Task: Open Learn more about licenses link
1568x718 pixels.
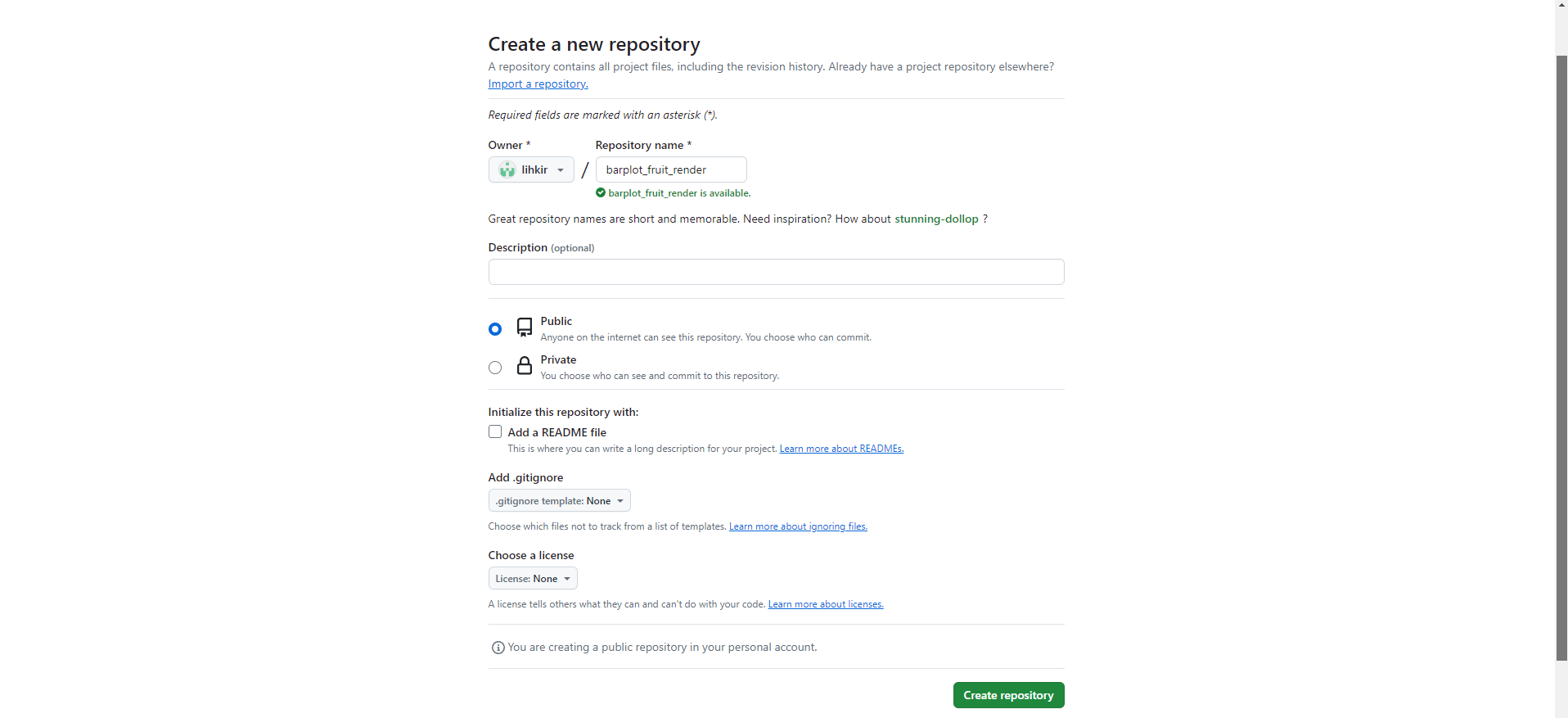Action: click(826, 604)
